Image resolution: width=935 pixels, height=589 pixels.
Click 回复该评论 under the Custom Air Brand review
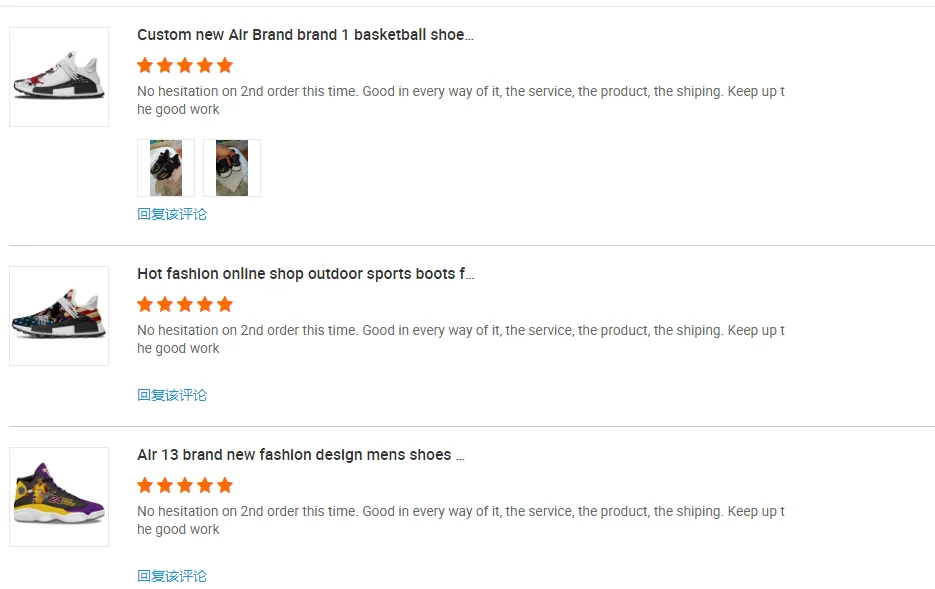pos(172,214)
